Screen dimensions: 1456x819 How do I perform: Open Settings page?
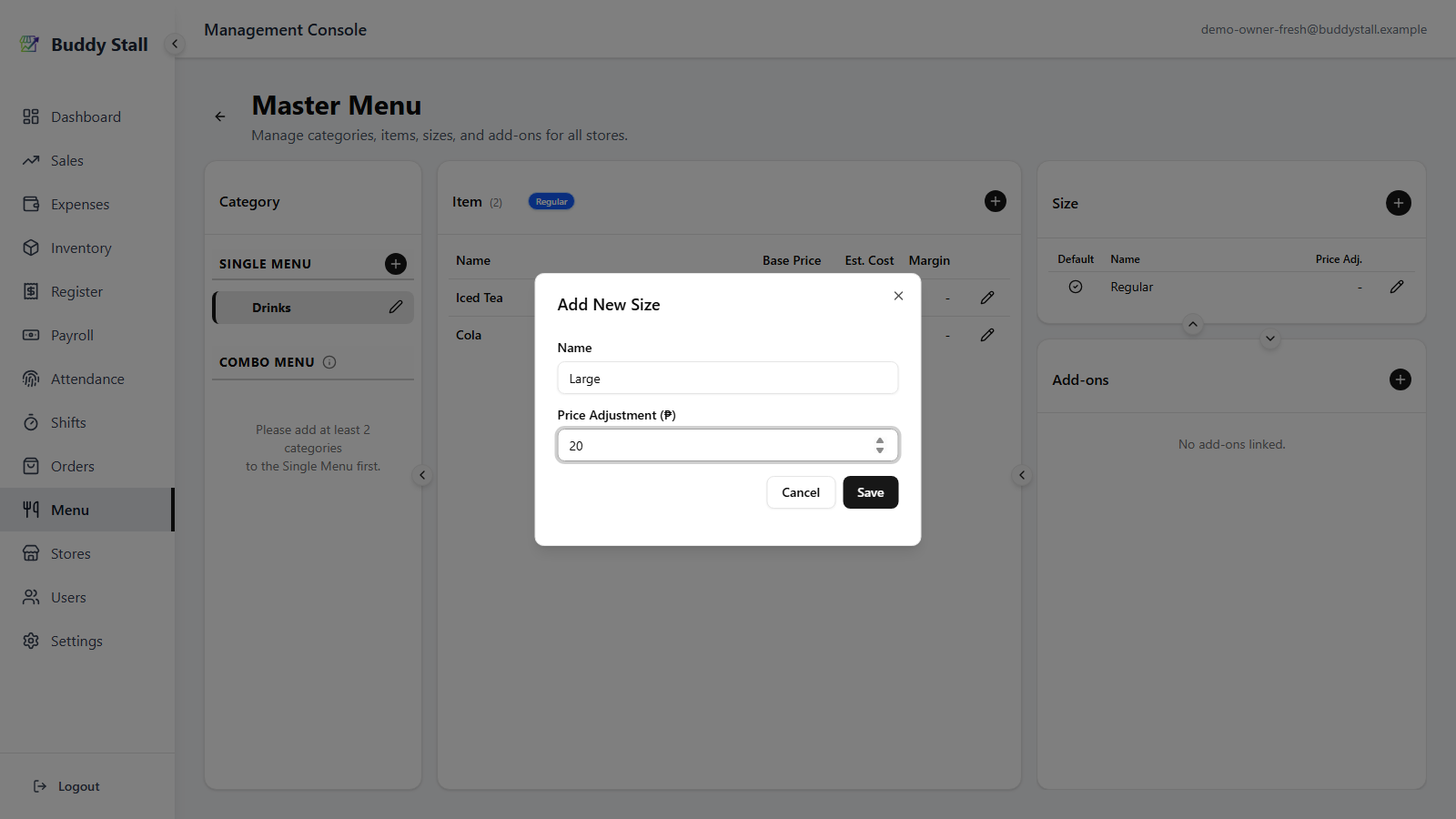click(x=86, y=641)
